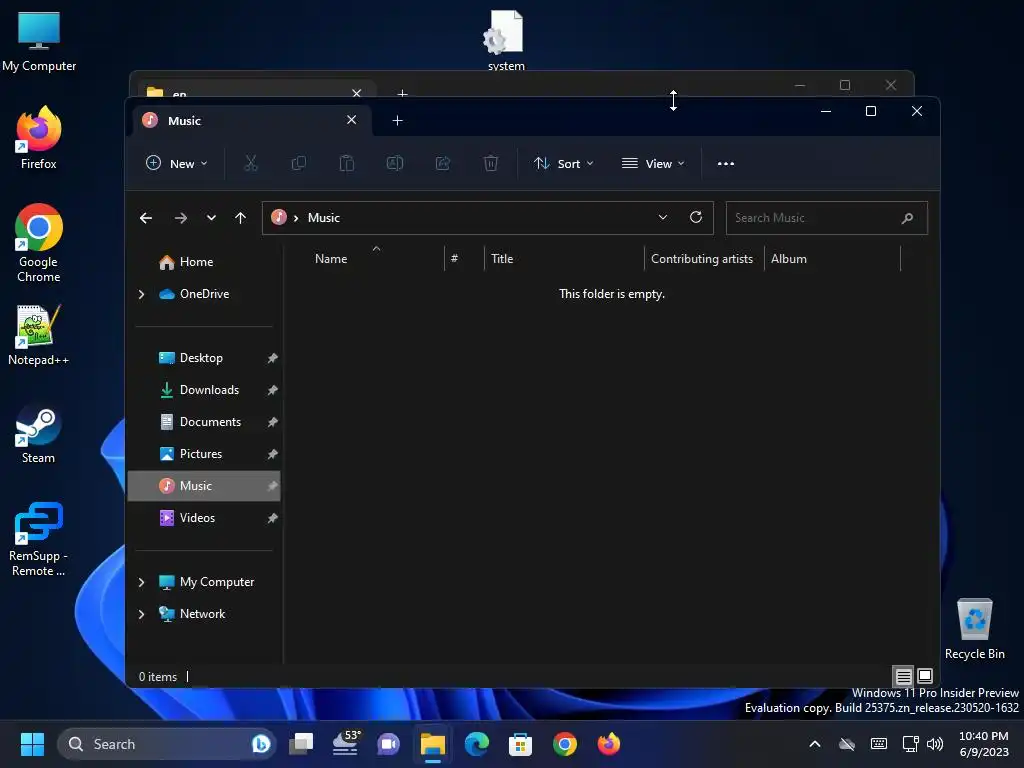Screen dimensions: 1024x768
Task: Open Notepad++ desktop shortcut
Action: (x=39, y=335)
